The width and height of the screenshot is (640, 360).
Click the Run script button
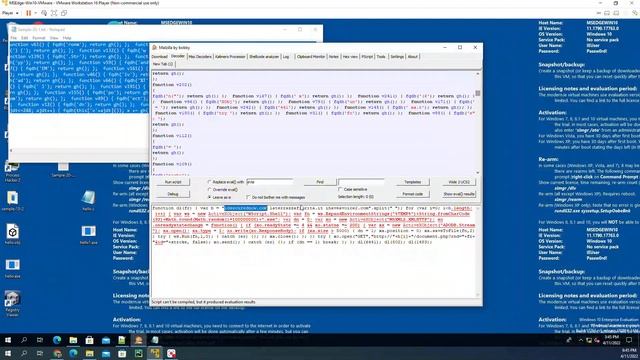coord(173,182)
